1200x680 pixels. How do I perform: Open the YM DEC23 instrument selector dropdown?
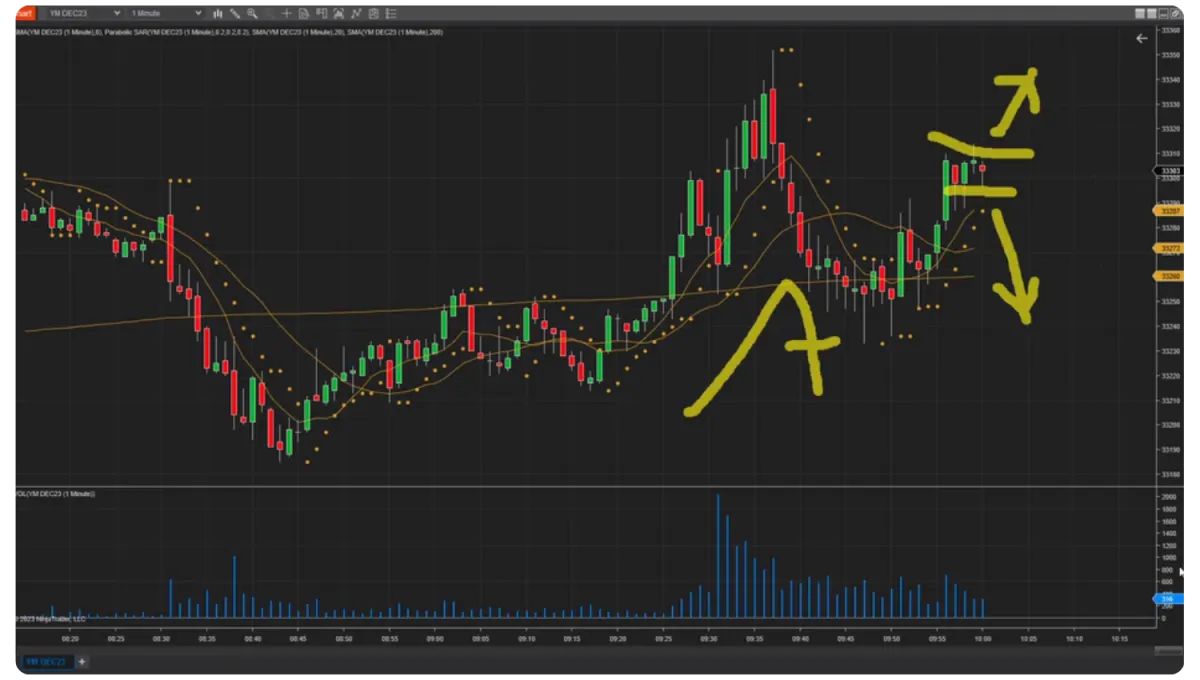tap(84, 14)
